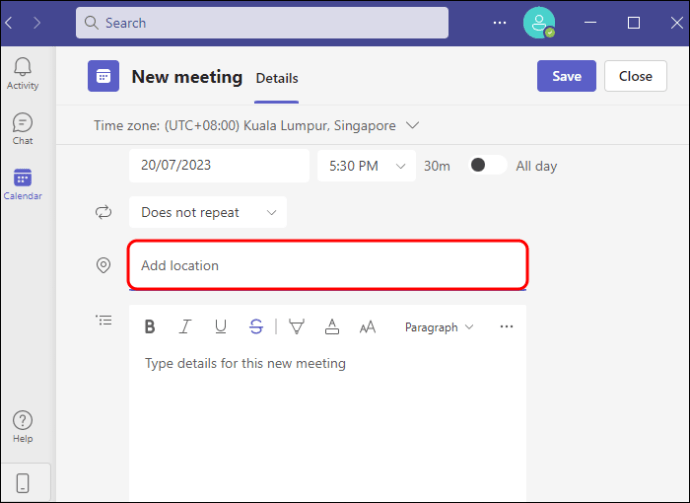Apply underline formatting
Screen dimensions: 690x503
[220, 327]
